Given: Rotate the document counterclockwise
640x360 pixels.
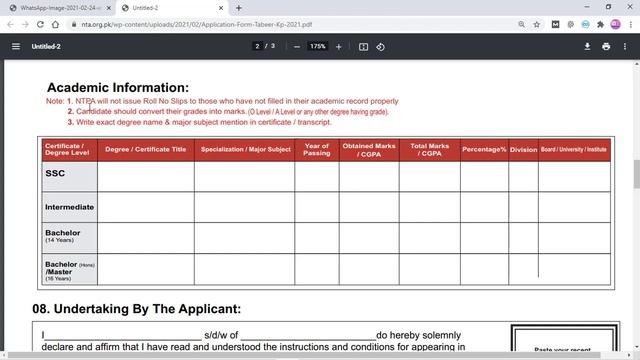Looking at the screenshot, I should (380, 47).
